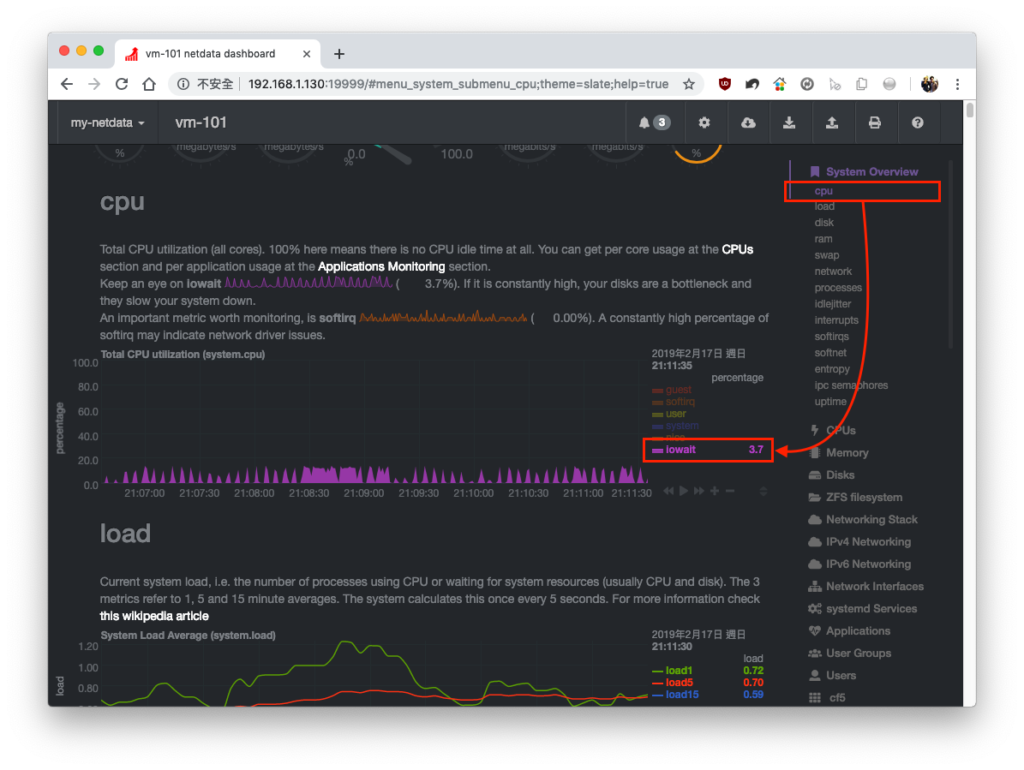Expand the my-netdata dropdown menu
Screen dimensions: 1024x770
[x=107, y=123]
